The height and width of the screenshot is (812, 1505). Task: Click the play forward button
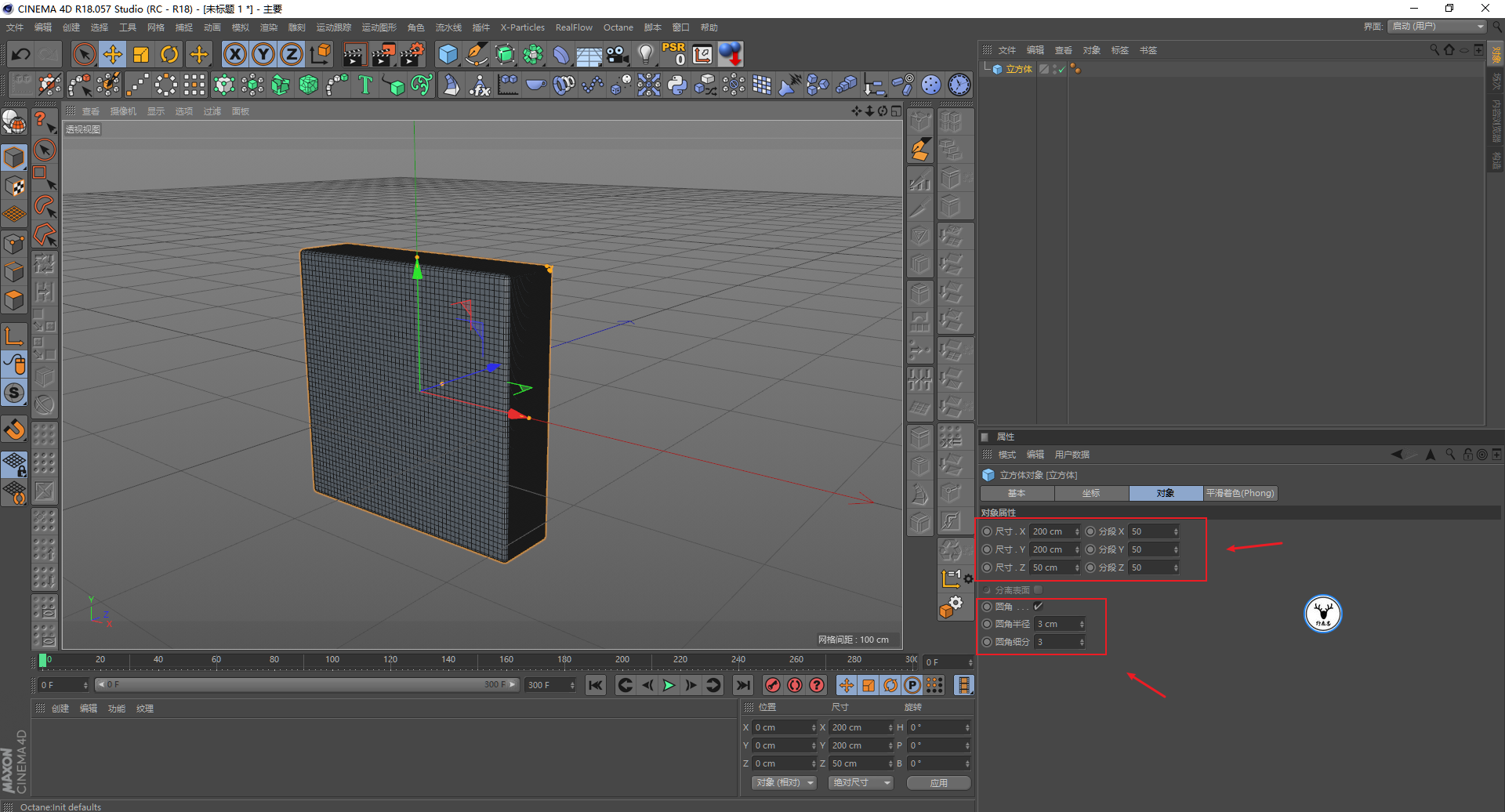click(669, 685)
